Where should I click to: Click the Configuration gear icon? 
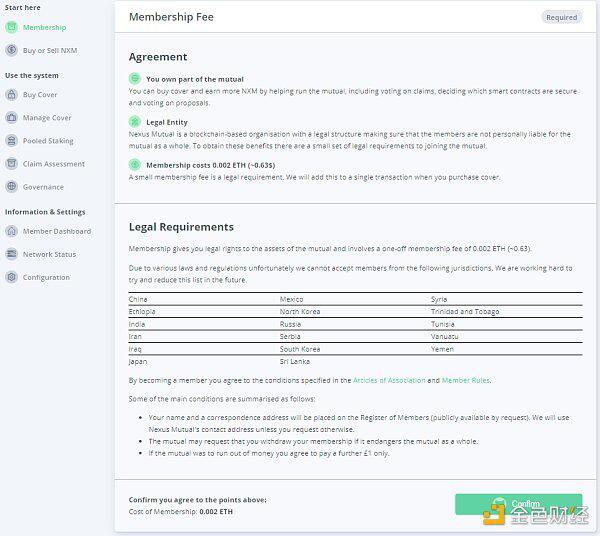(12, 277)
